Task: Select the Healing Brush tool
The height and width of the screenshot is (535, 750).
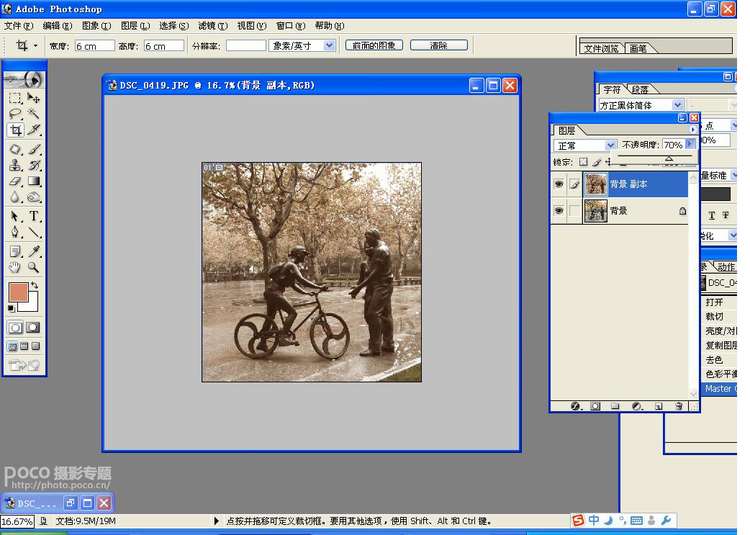Action: click(15, 149)
